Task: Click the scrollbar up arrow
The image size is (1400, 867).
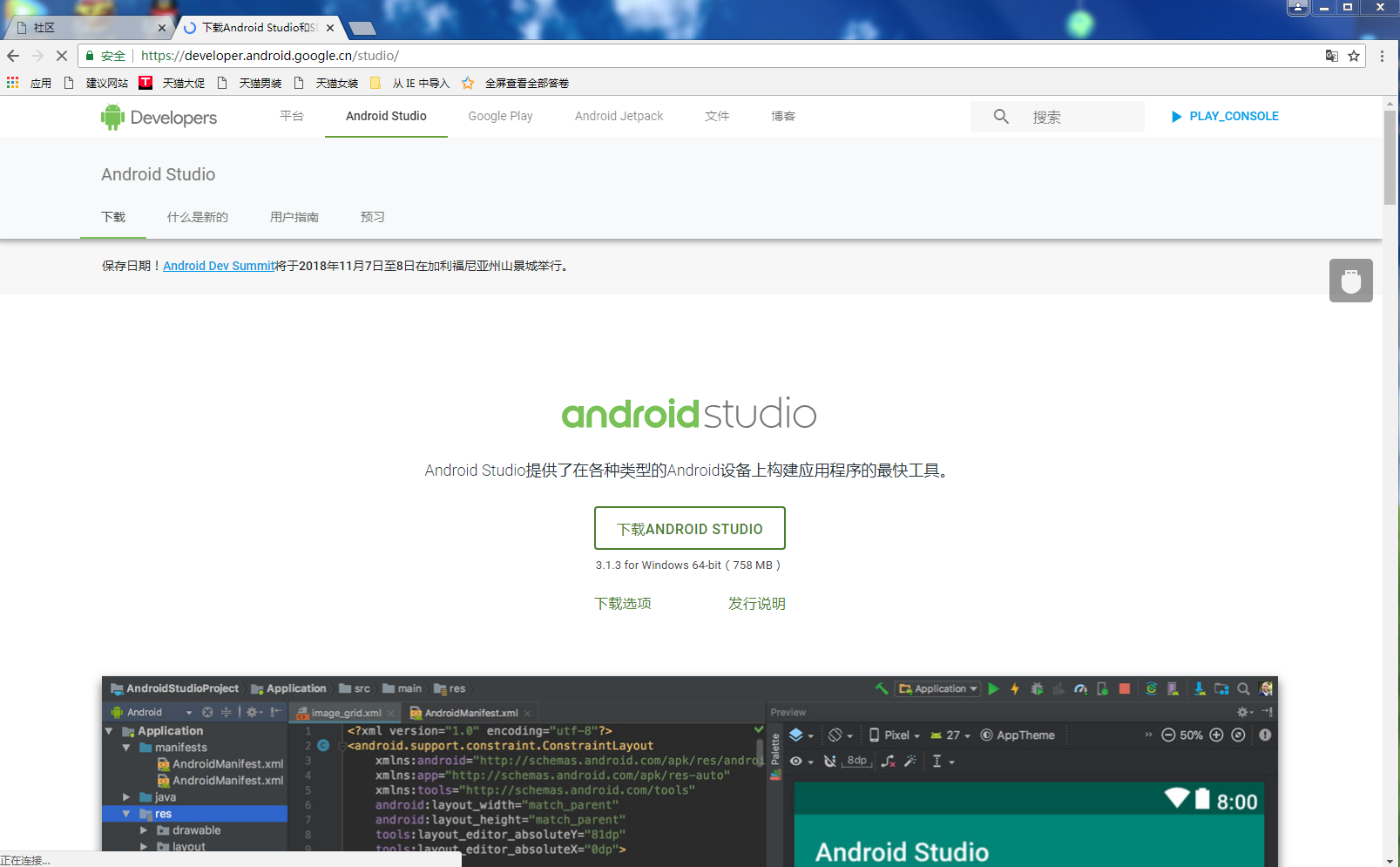Action: 1390,103
